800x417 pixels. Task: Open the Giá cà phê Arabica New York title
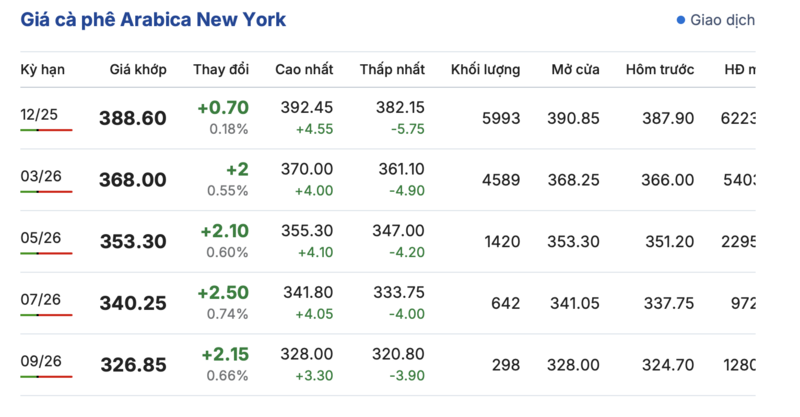click(153, 20)
